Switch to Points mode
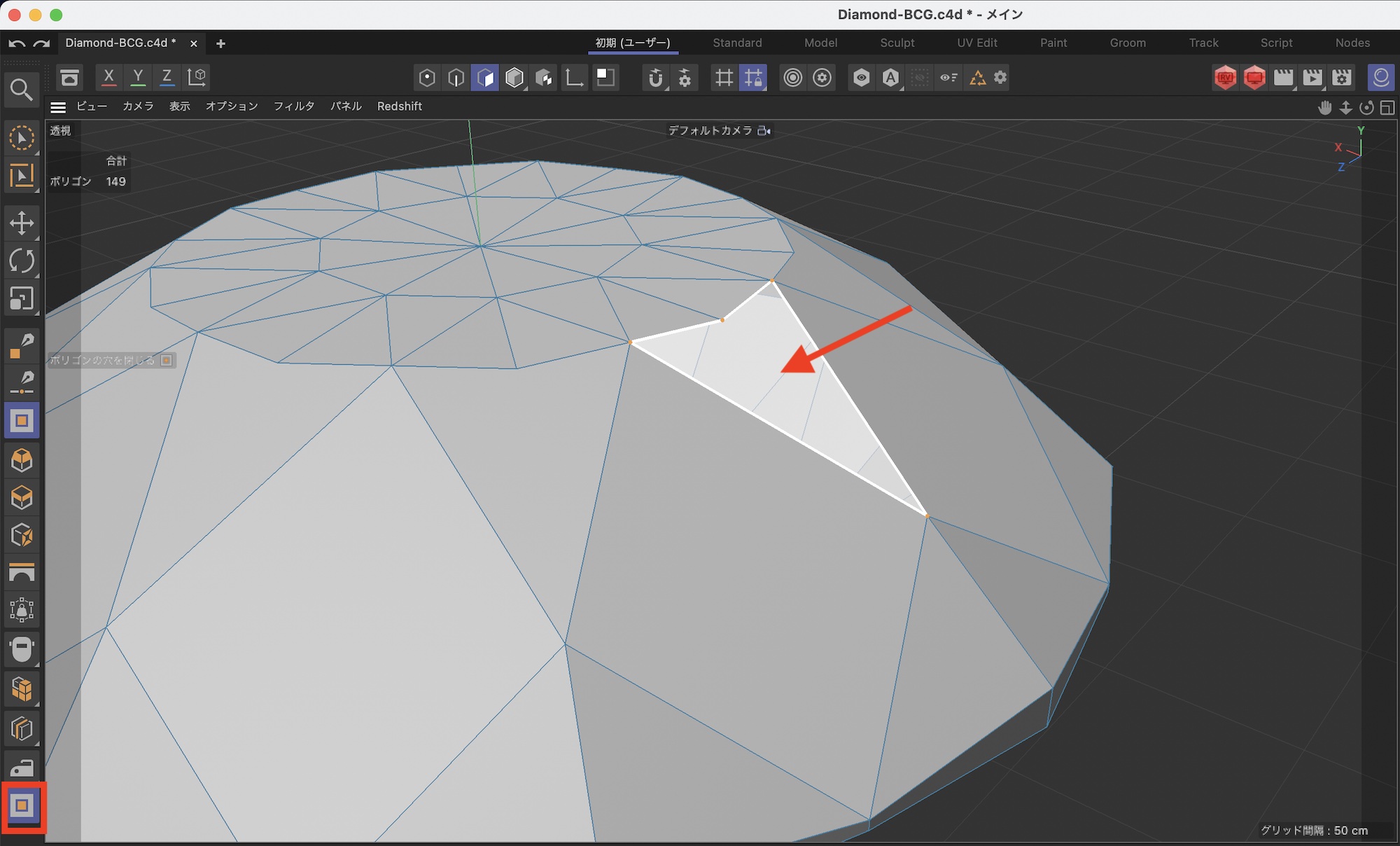The image size is (1400, 846). (x=427, y=78)
